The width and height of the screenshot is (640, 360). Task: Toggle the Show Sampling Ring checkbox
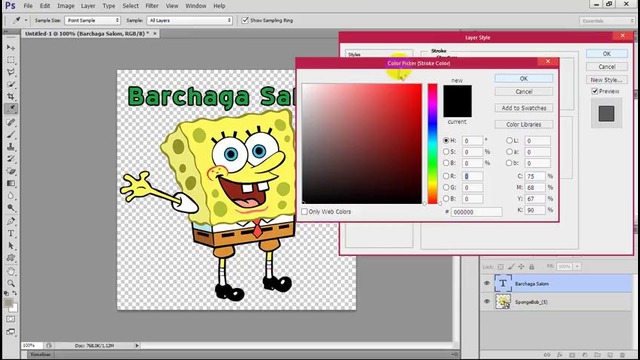point(245,20)
